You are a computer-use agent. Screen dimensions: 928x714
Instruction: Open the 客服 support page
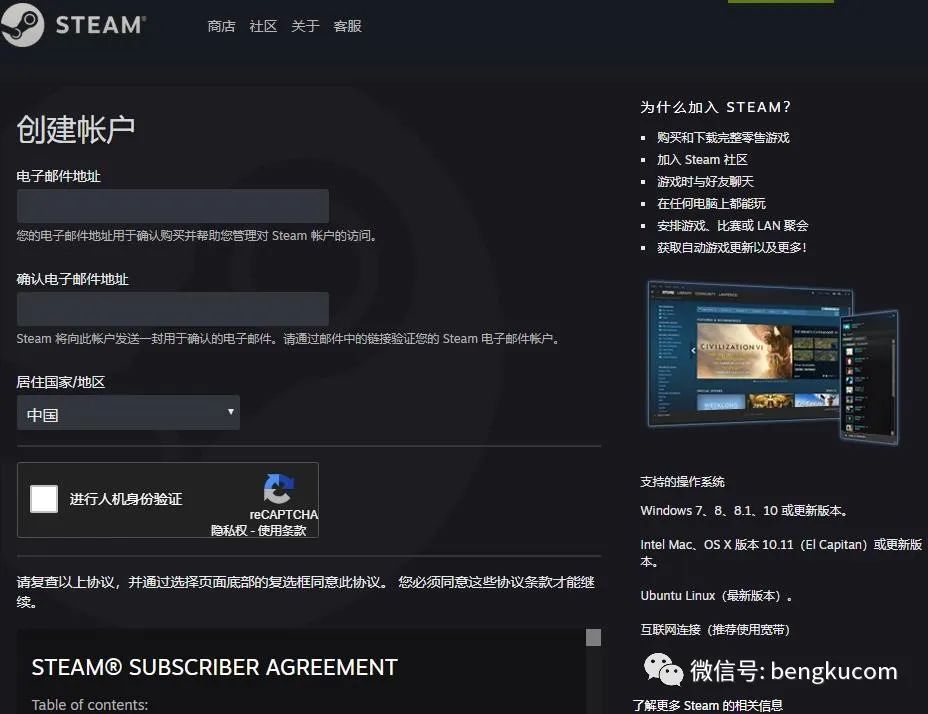point(347,26)
